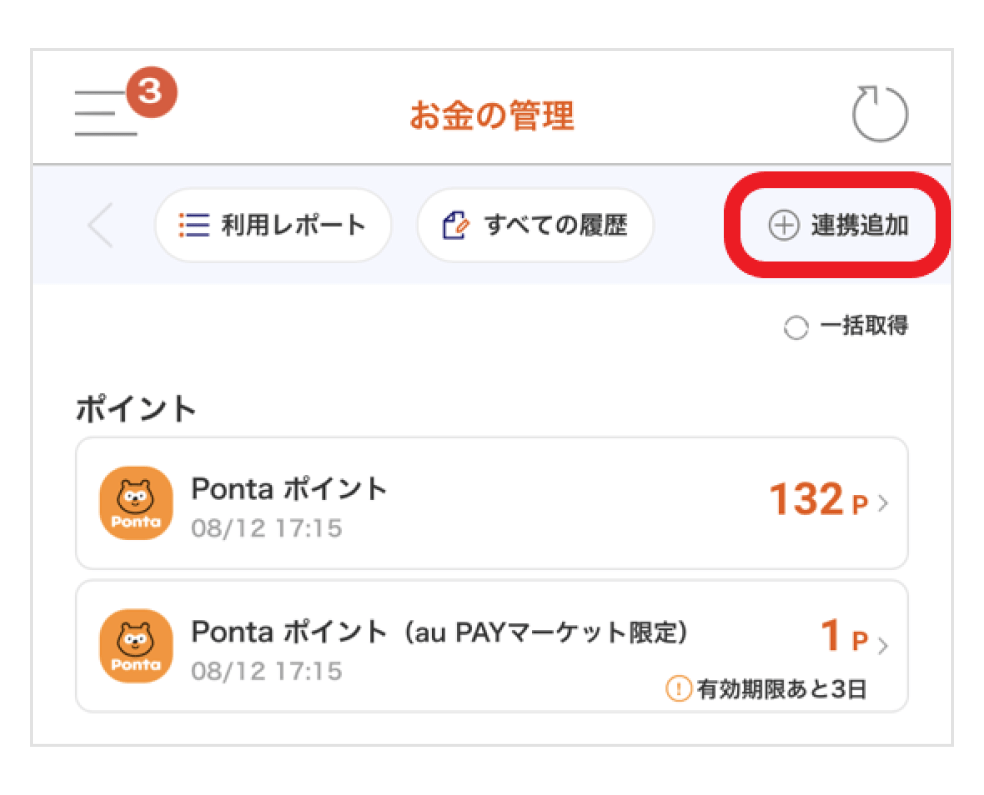Expand the 1 P points row chevron
This screenshot has height=795, width=984.
pos(882,645)
